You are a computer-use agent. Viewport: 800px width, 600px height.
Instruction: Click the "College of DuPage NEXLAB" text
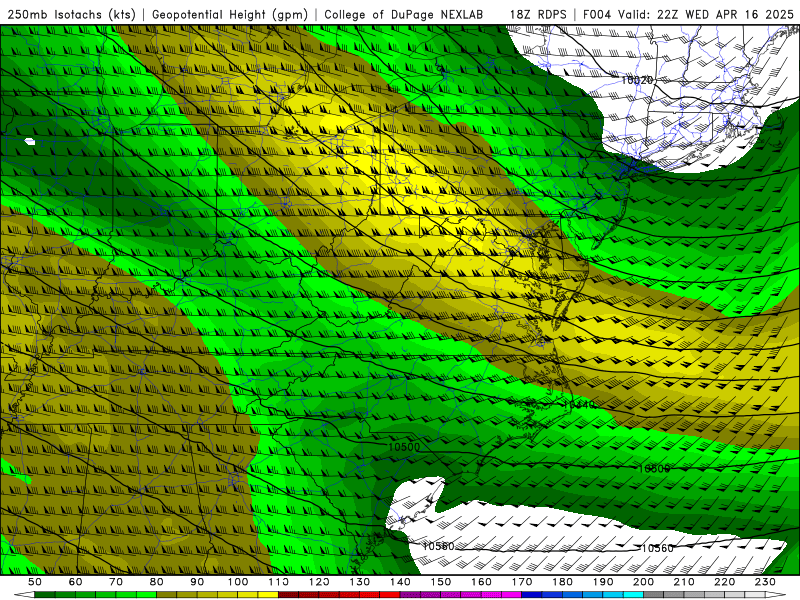pos(403,14)
